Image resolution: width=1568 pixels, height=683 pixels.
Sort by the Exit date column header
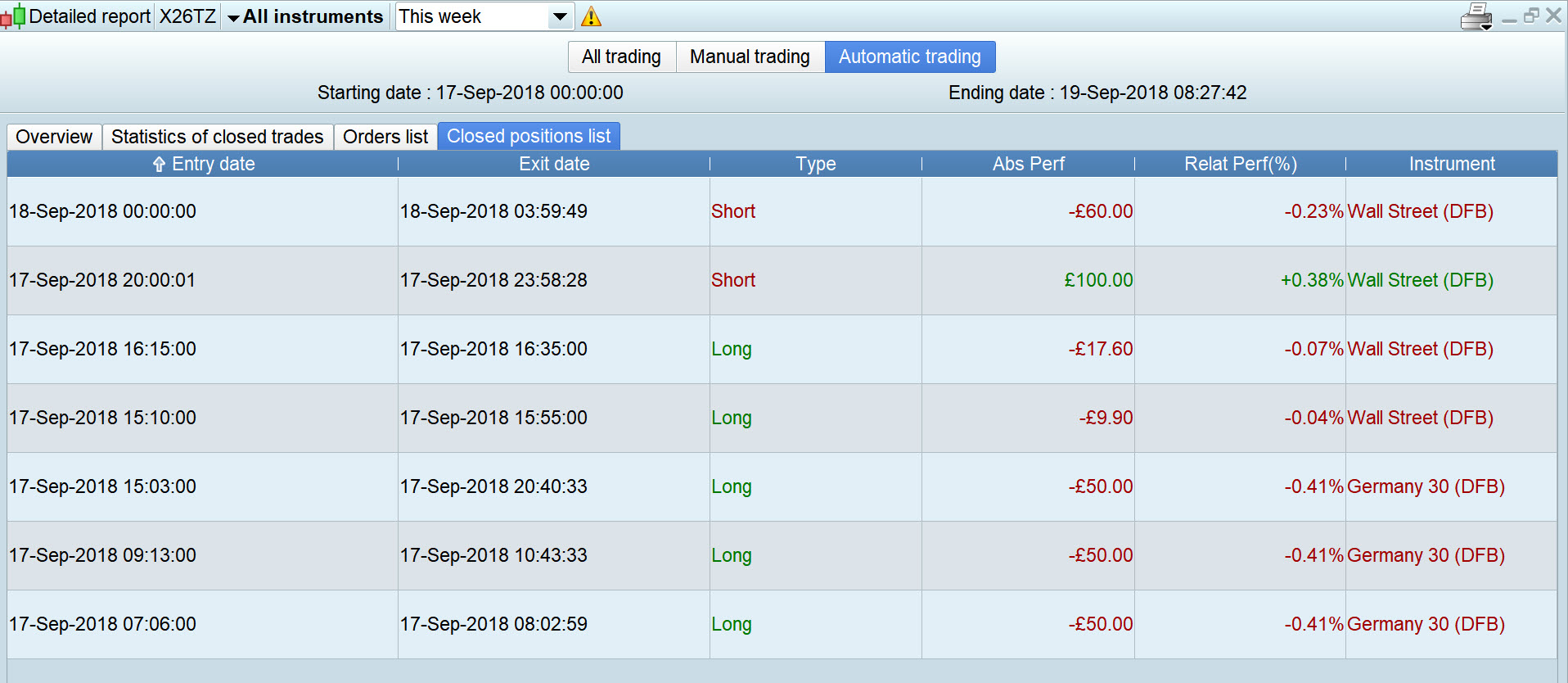(554, 164)
